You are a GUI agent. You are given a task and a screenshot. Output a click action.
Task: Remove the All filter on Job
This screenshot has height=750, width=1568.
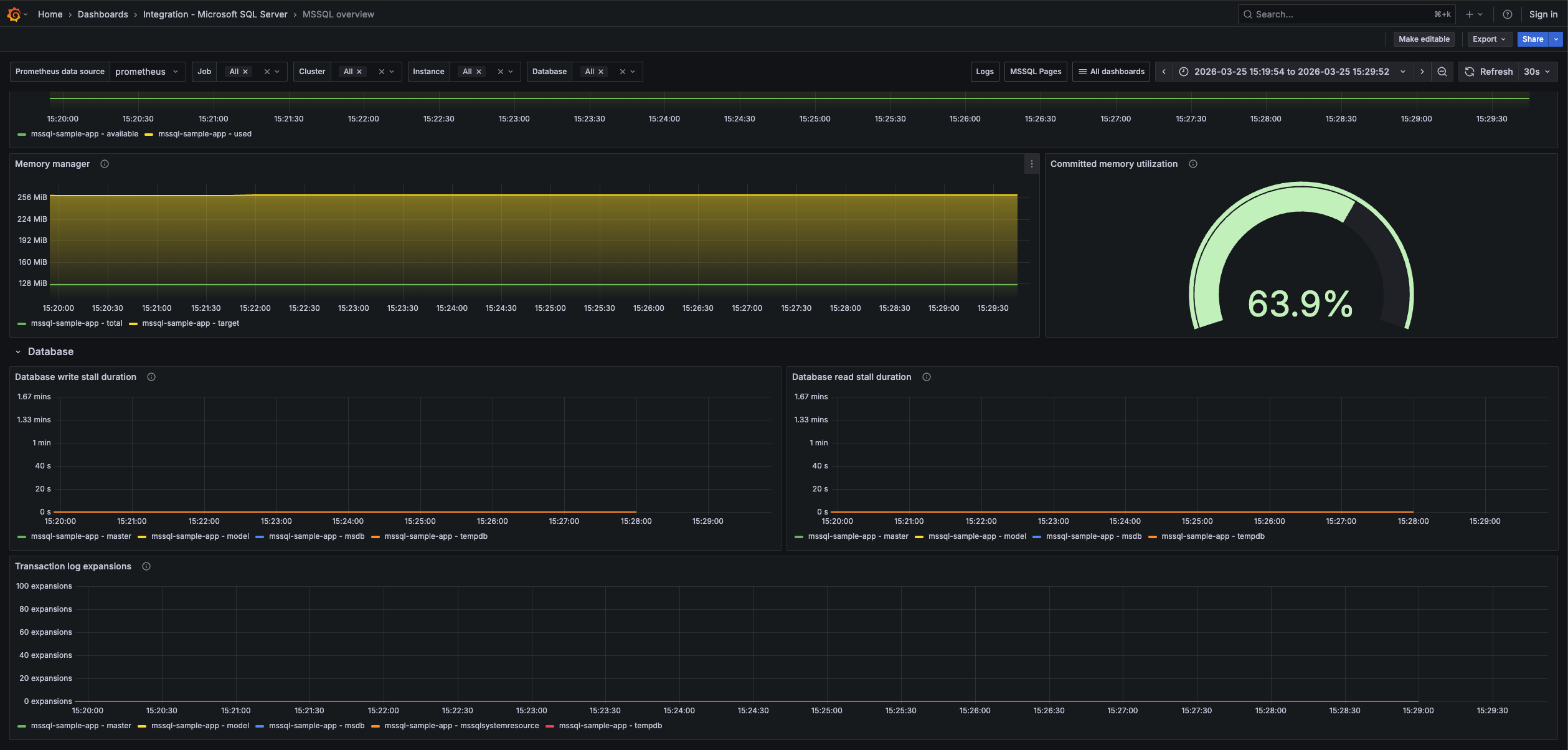pyautogui.click(x=246, y=71)
